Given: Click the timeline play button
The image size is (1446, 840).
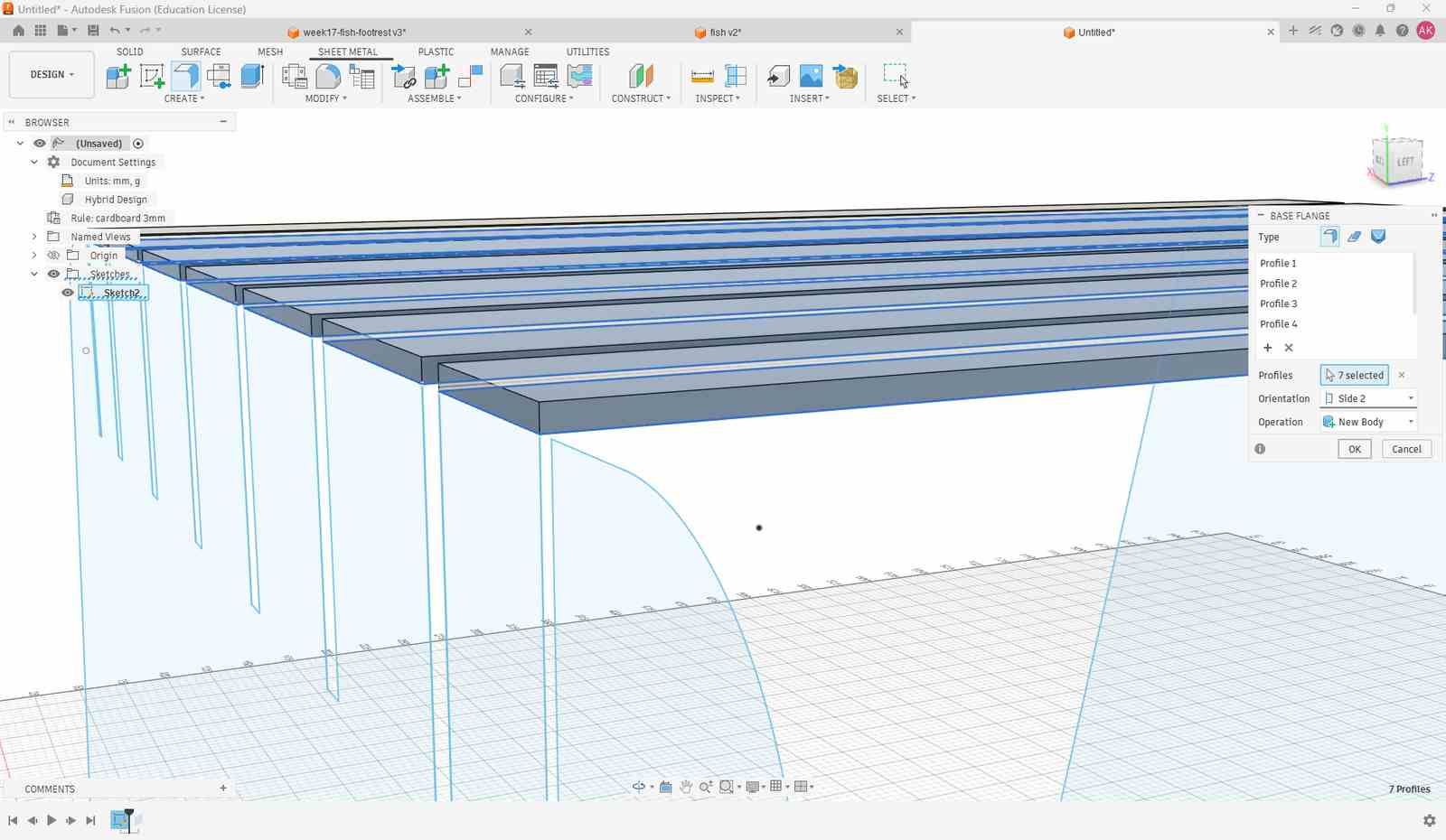Looking at the screenshot, I should coord(52,820).
